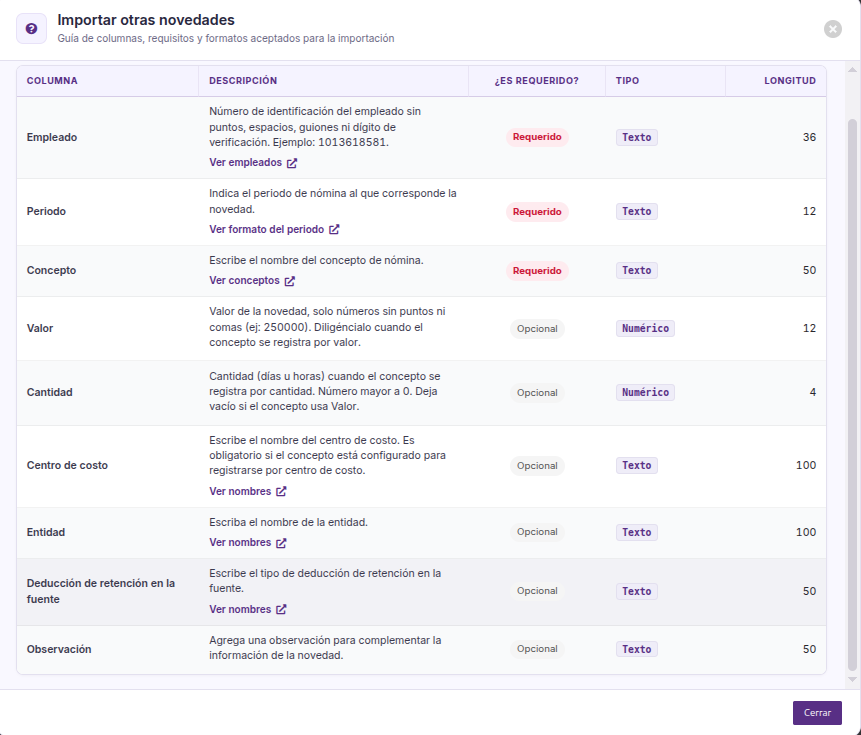
Task: Select 'Deducción de retención en la fuente' name
Action: [x=101, y=591]
